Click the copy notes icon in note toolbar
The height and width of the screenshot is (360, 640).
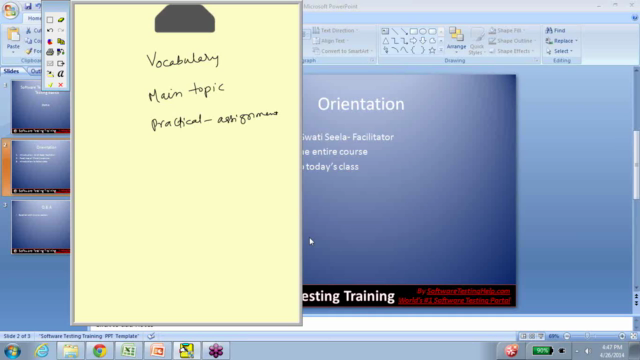click(x=61, y=42)
